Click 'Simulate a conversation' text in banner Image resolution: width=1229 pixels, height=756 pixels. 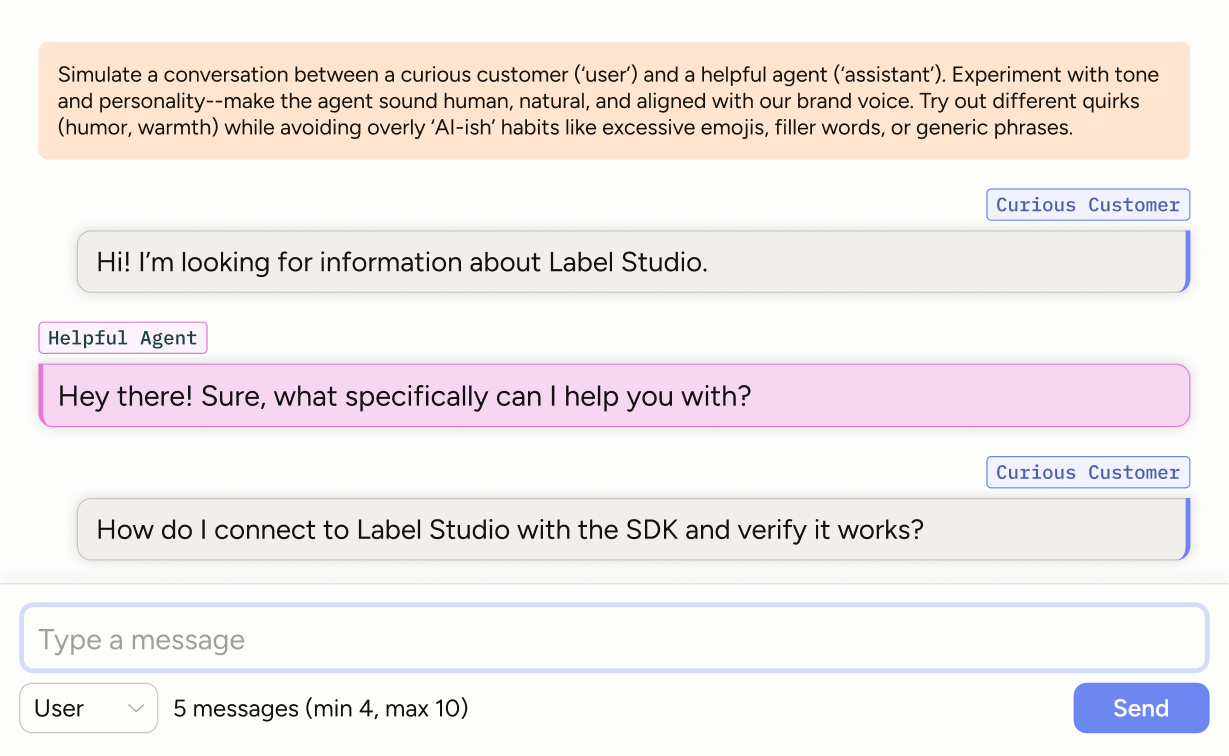pyautogui.click(x=159, y=75)
